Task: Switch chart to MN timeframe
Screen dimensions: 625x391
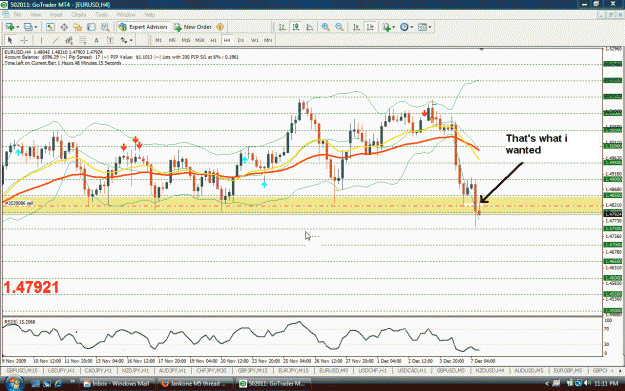Action: coord(268,40)
